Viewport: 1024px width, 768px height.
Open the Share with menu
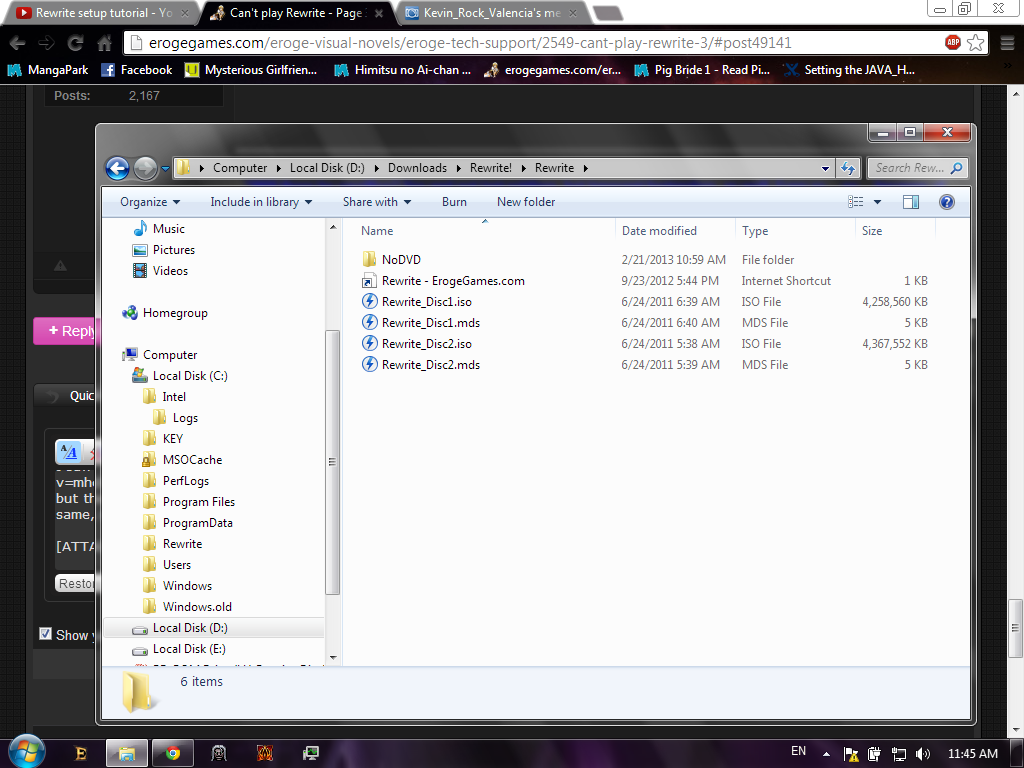(377, 202)
